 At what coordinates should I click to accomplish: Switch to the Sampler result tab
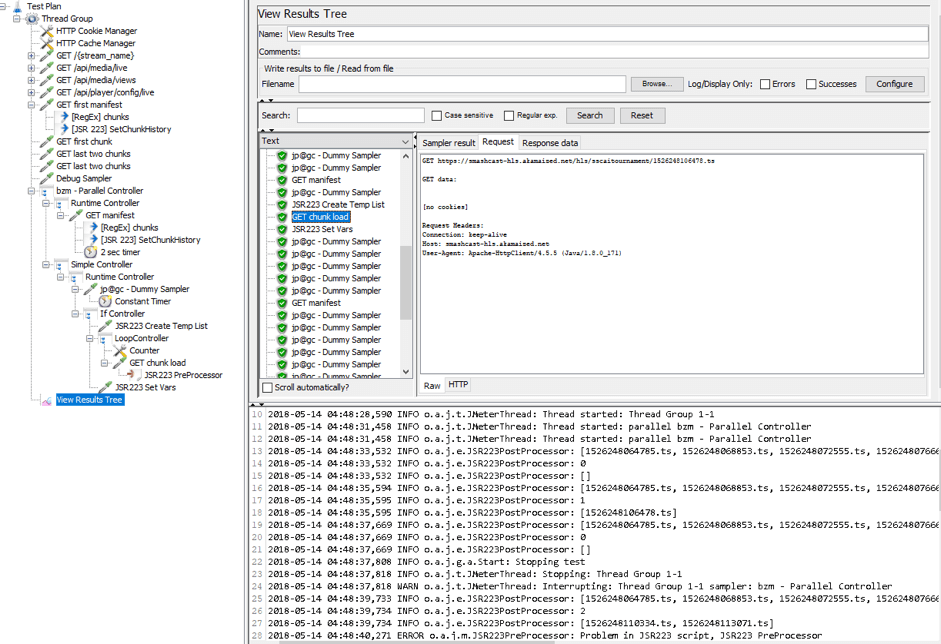[448, 143]
